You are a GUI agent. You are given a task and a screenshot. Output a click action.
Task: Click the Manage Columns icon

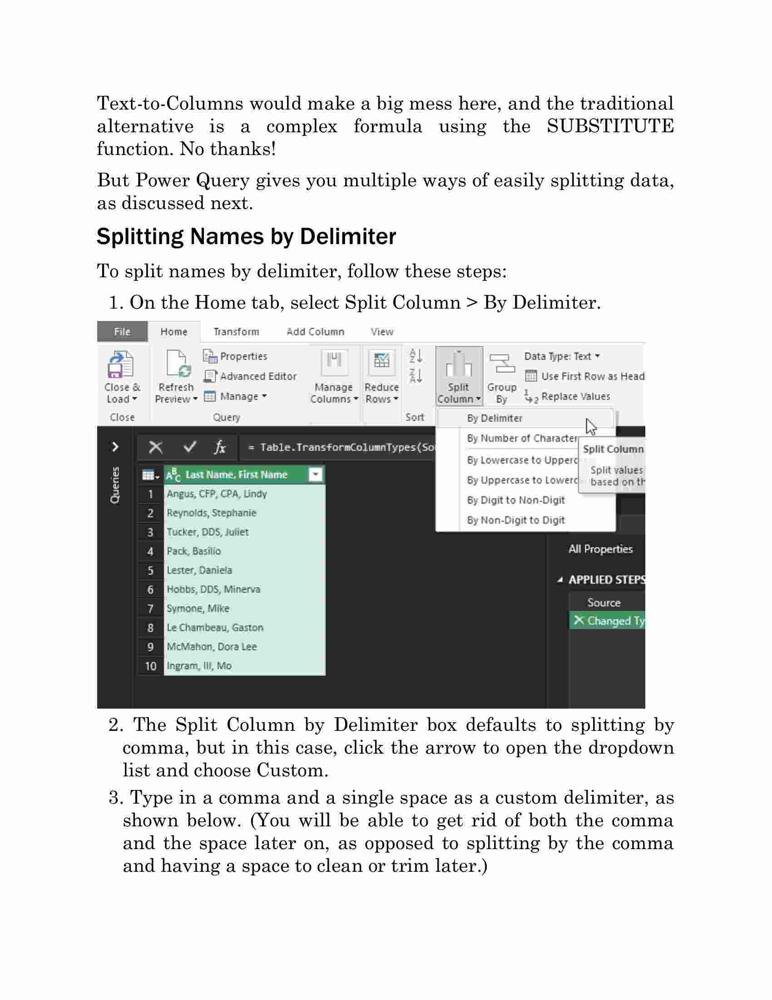pos(334,362)
